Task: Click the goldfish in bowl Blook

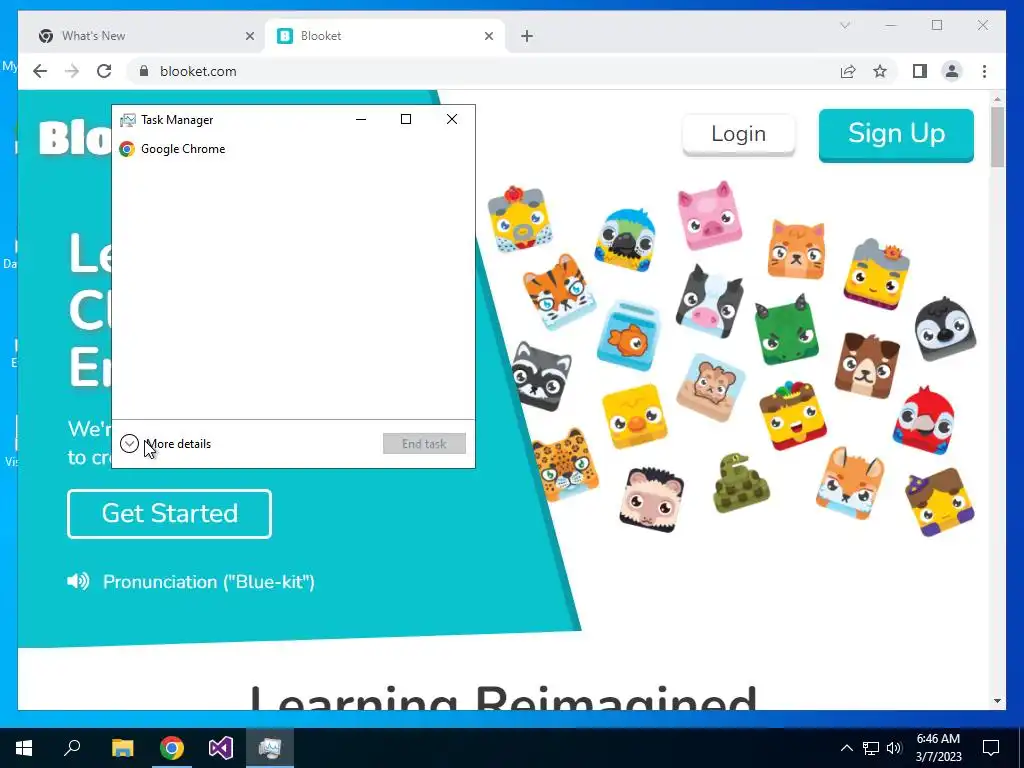Action: coord(628,336)
